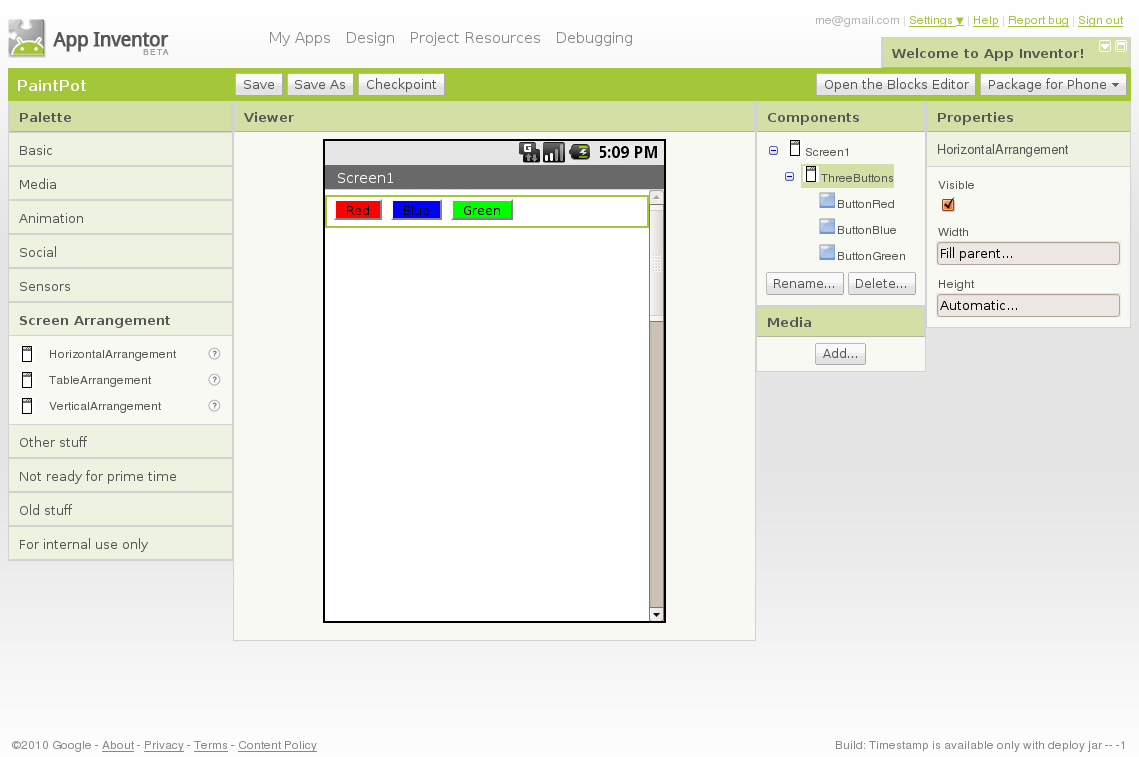The image size is (1139, 757).
Task: Minimize the Welcome to App Inventor box
Action: pos(1105,46)
